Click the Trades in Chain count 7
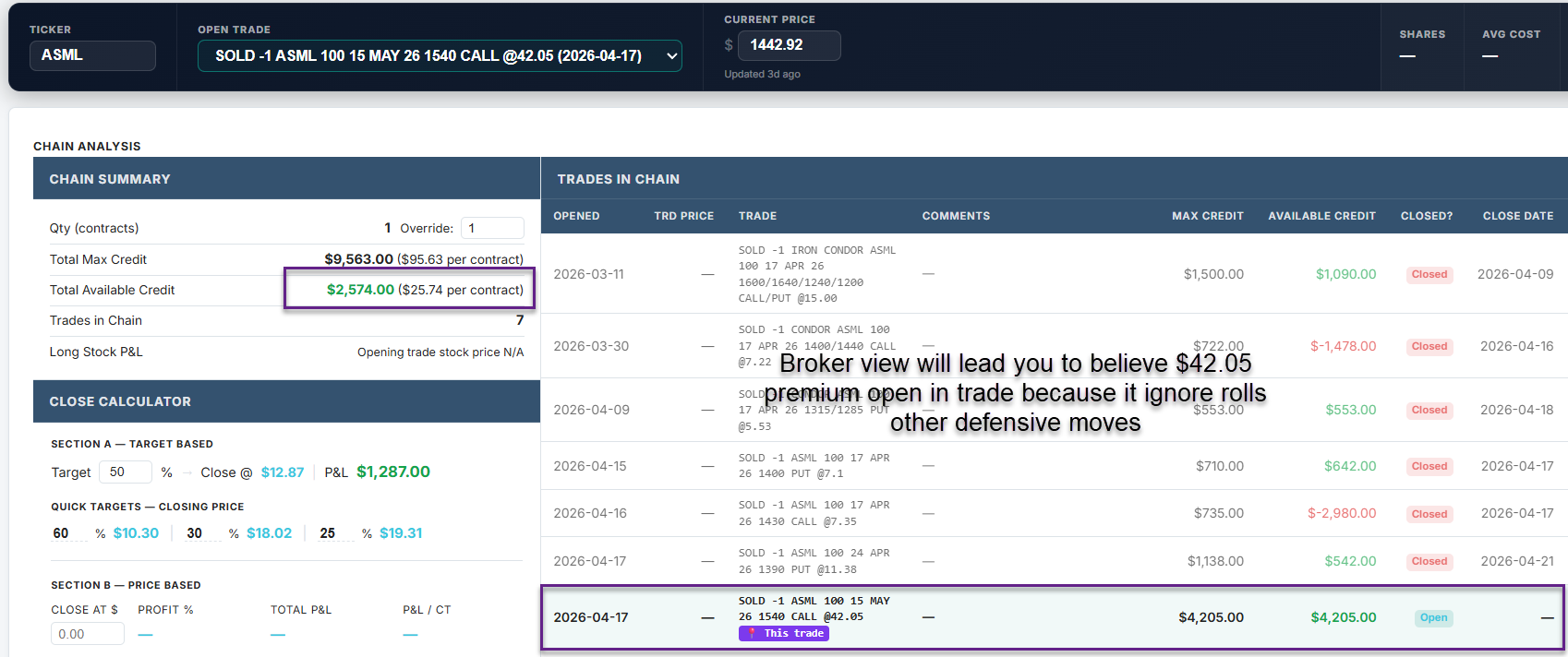Viewport: 1568px width, 657px height. click(520, 320)
